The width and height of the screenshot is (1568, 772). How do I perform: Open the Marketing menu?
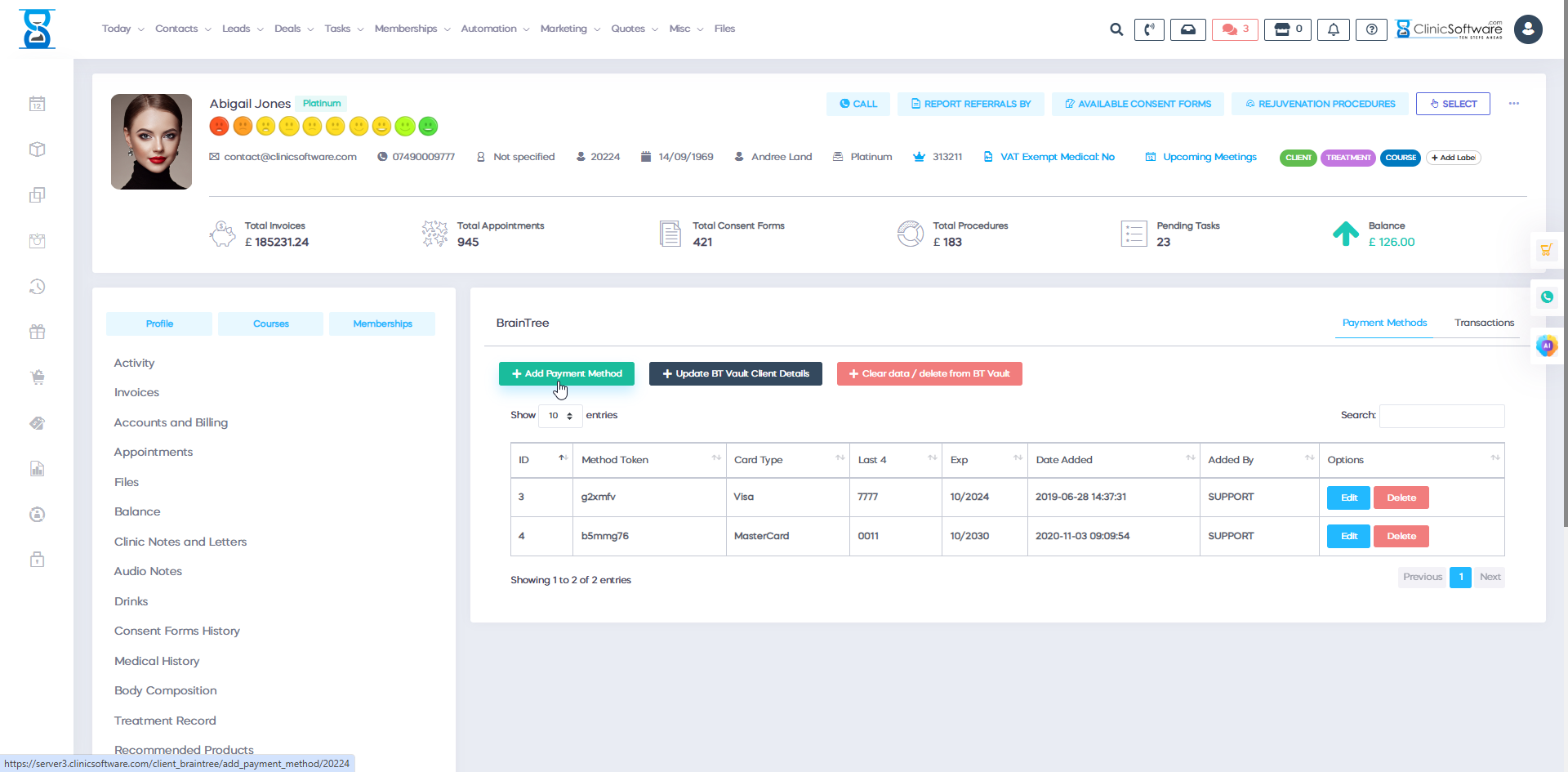tap(564, 29)
